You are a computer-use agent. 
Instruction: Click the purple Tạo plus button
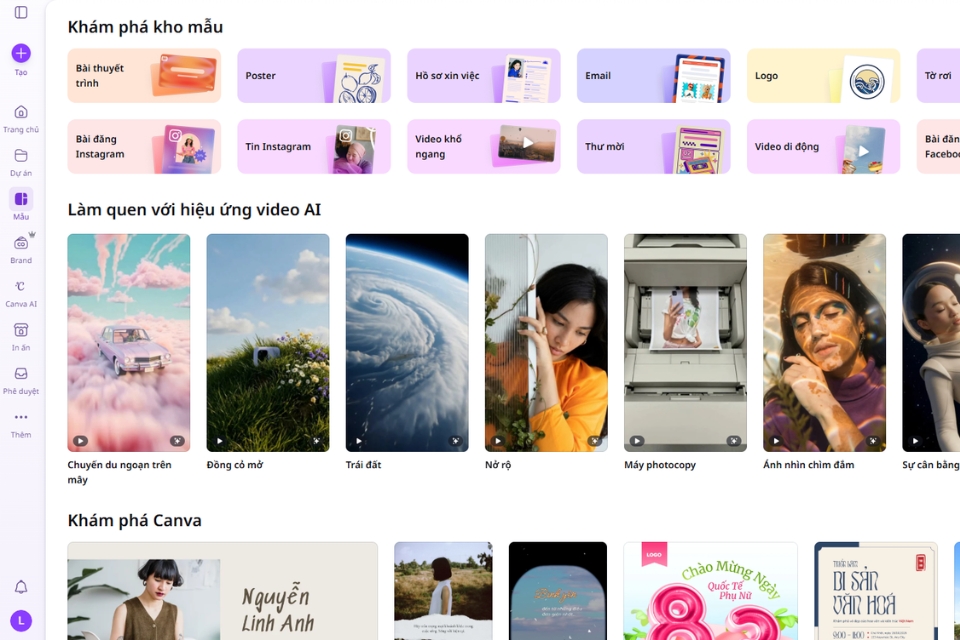tap(20, 55)
